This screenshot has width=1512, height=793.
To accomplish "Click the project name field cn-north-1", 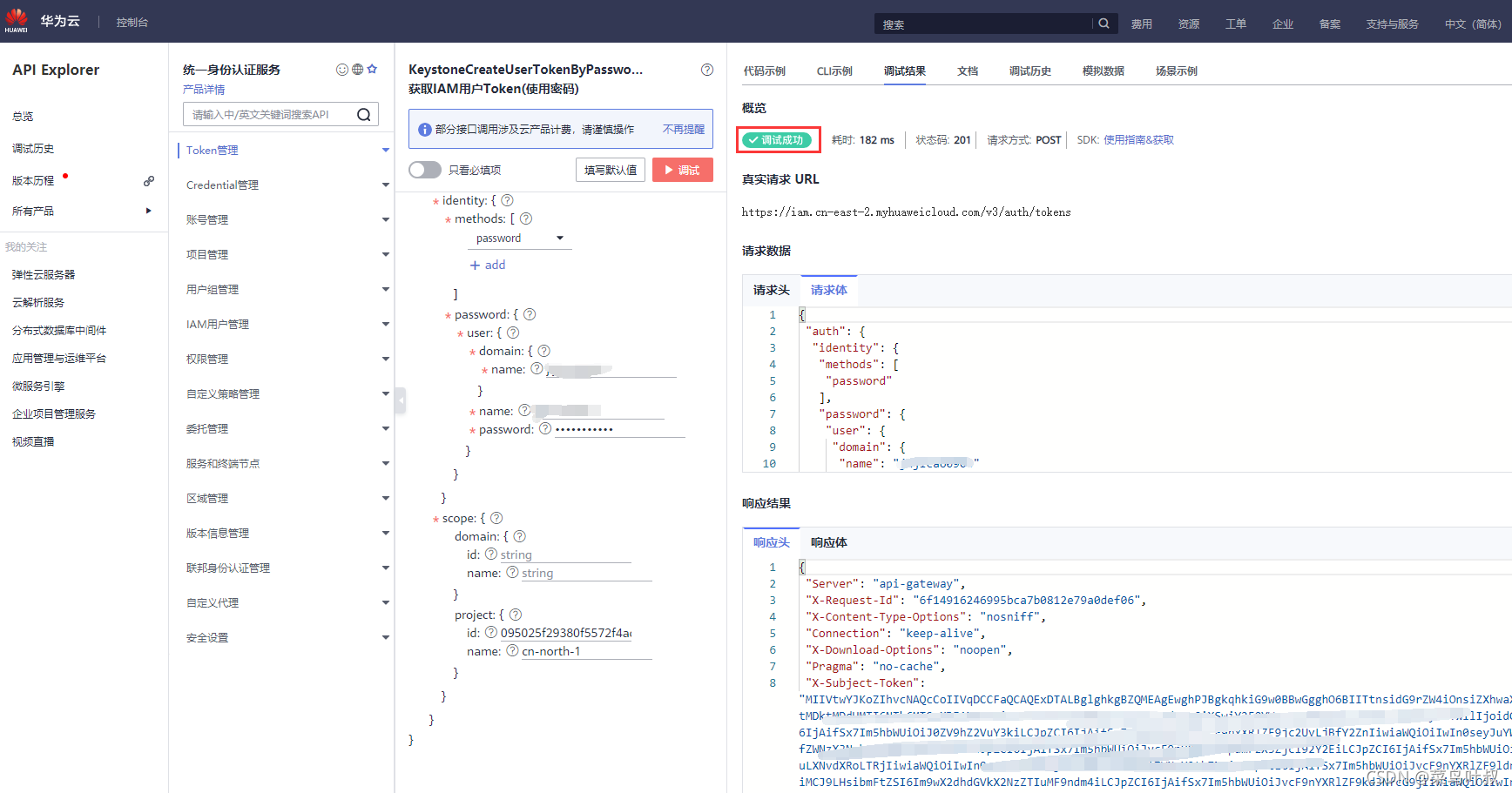I will point(586,651).
